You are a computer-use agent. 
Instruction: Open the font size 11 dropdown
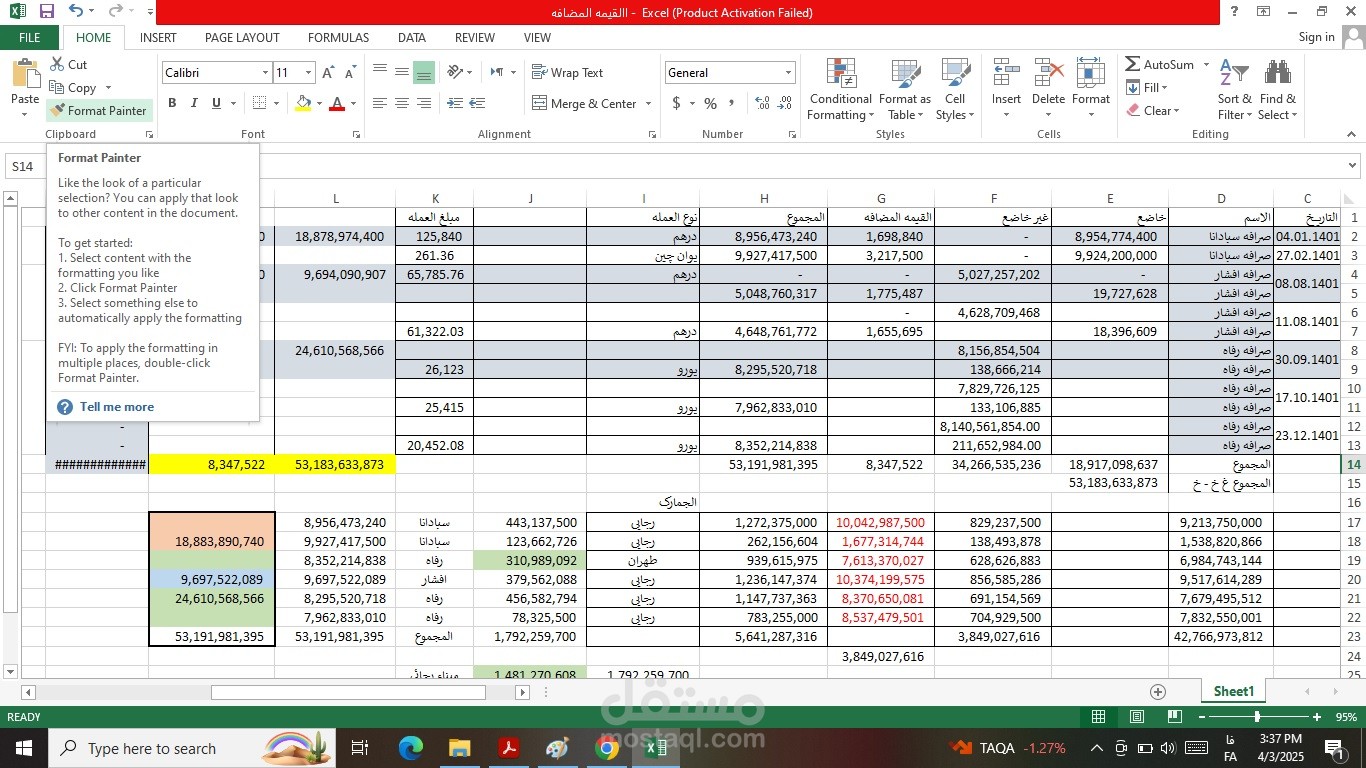pyautogui.click(x=308, y=73)
